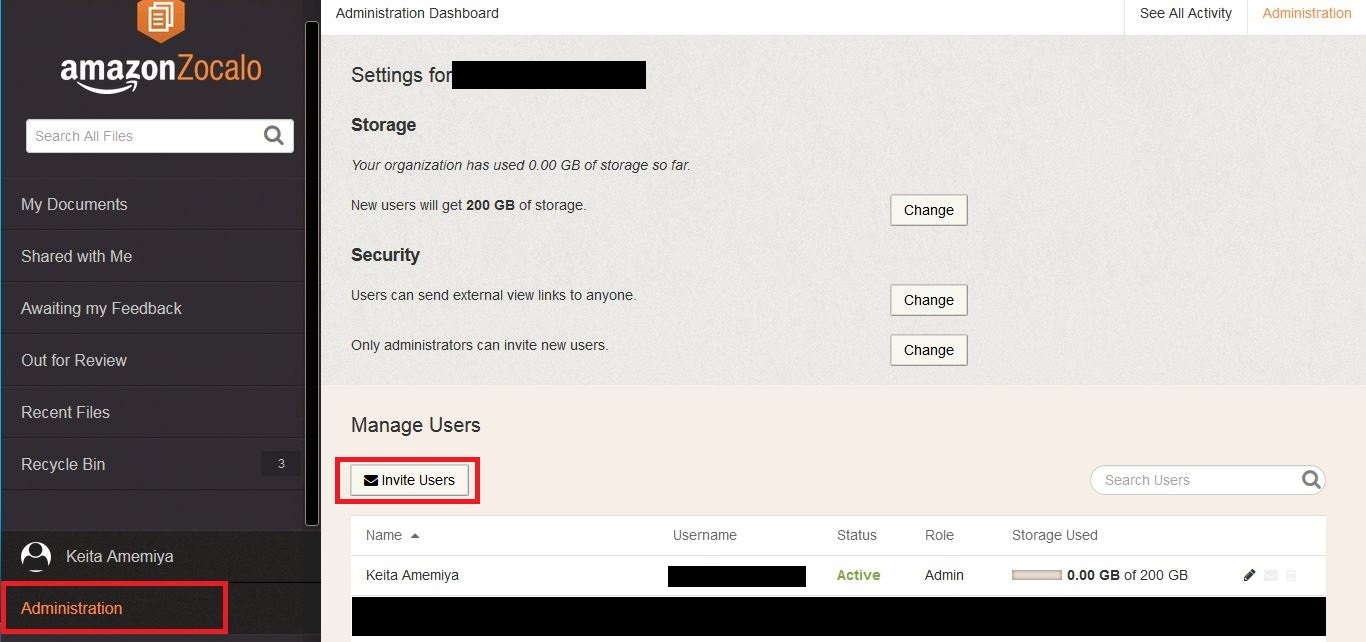This screenshot has width=1366, height=642.
Task: Focus the Search Users field
Action: (1207, 480)
